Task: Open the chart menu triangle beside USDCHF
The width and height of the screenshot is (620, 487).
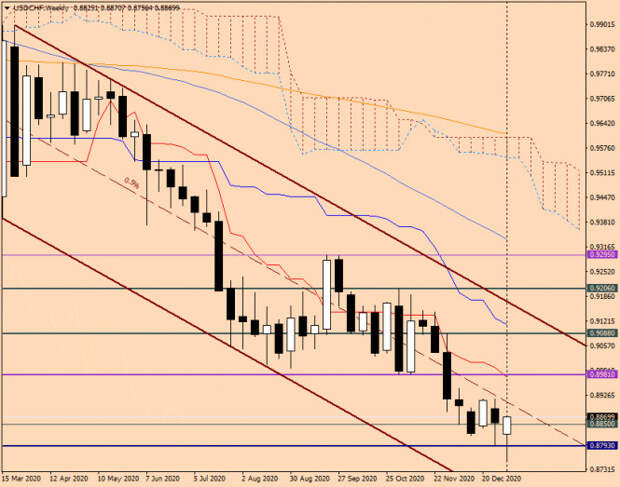Action: [7, 8]
